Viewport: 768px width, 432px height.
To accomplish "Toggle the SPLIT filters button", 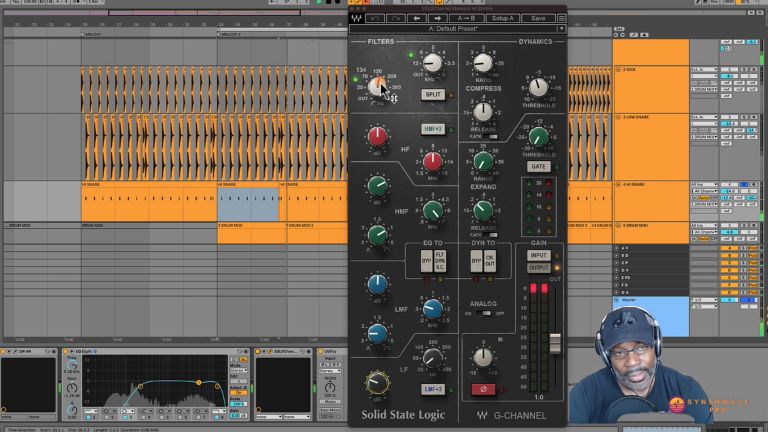I will tap(433, 95).
